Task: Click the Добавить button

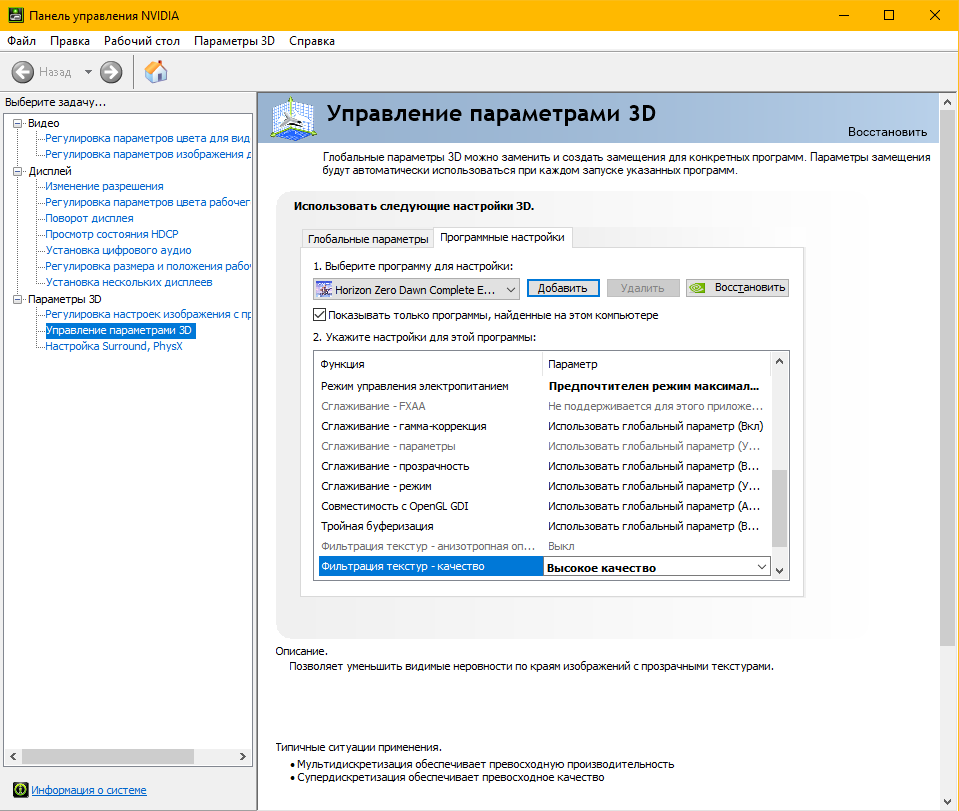Action: 563,288
